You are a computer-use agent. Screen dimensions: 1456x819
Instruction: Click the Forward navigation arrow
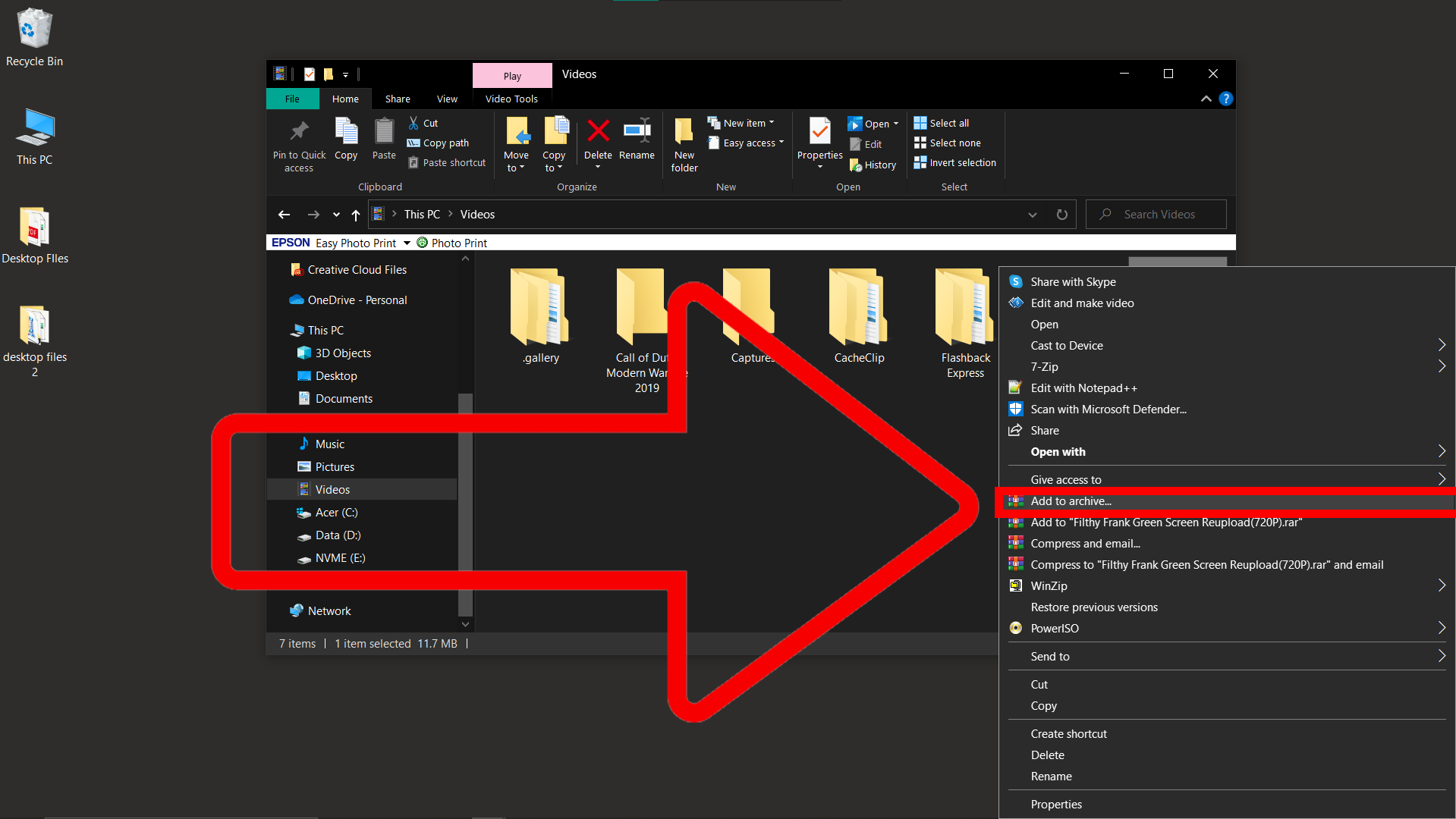tap(313, 215)
